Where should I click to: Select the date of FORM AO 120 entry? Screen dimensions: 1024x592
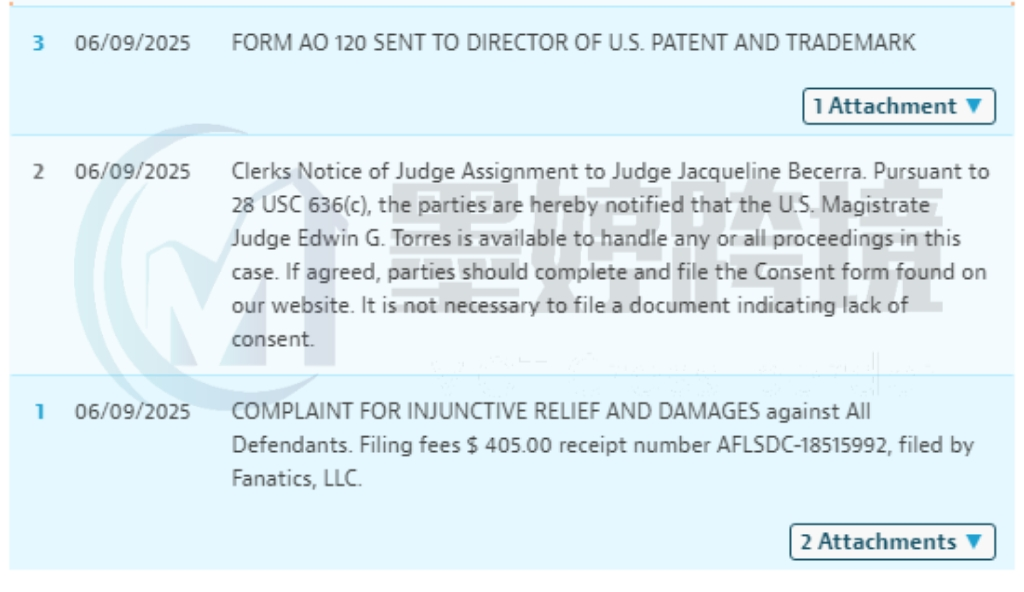tap(133, 43)
